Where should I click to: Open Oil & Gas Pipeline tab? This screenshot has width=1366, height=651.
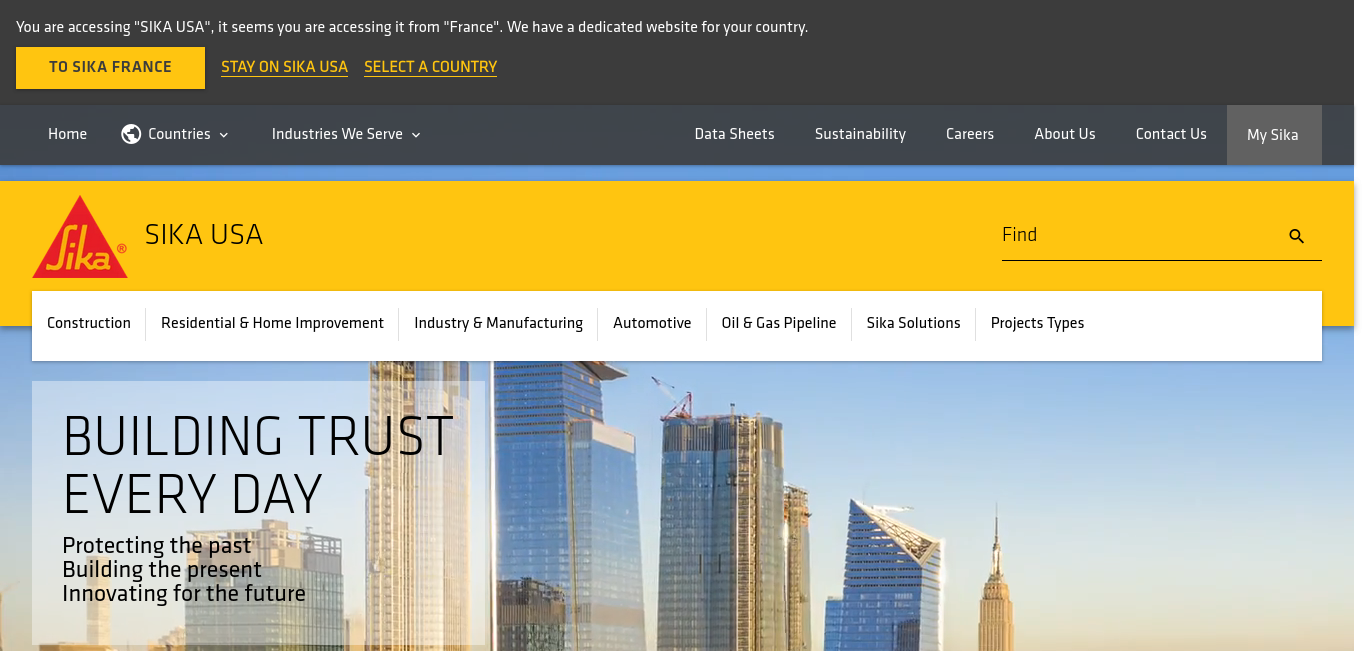(x=779, y=323)
